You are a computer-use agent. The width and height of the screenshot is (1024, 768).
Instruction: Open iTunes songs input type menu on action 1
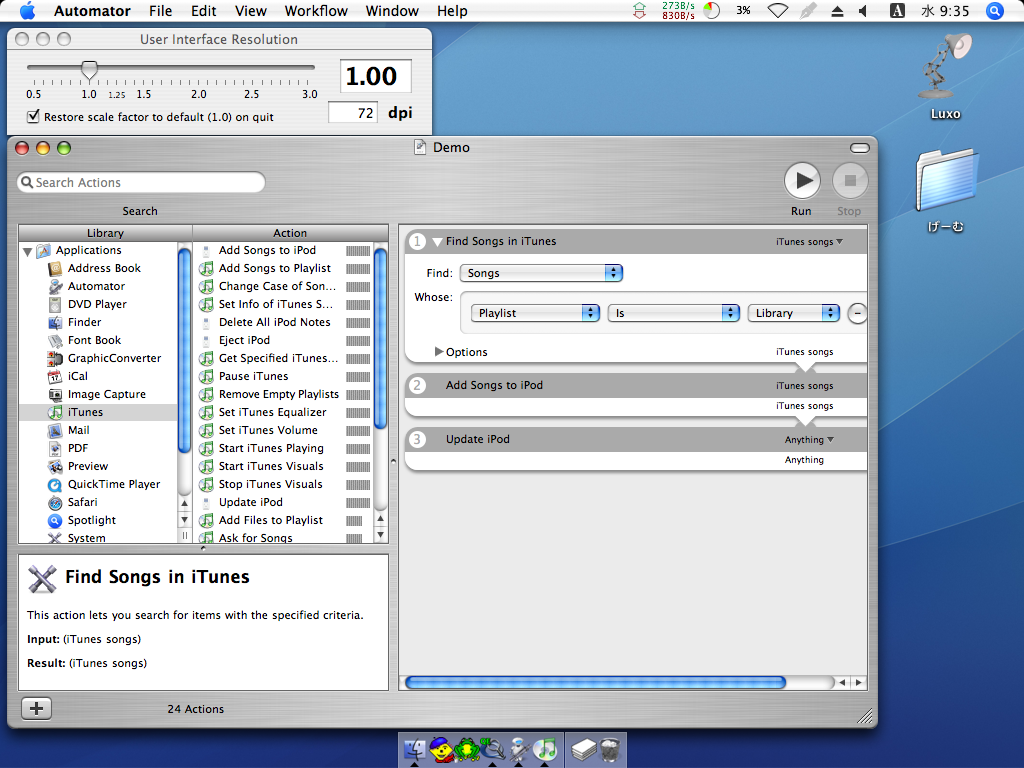809,242
